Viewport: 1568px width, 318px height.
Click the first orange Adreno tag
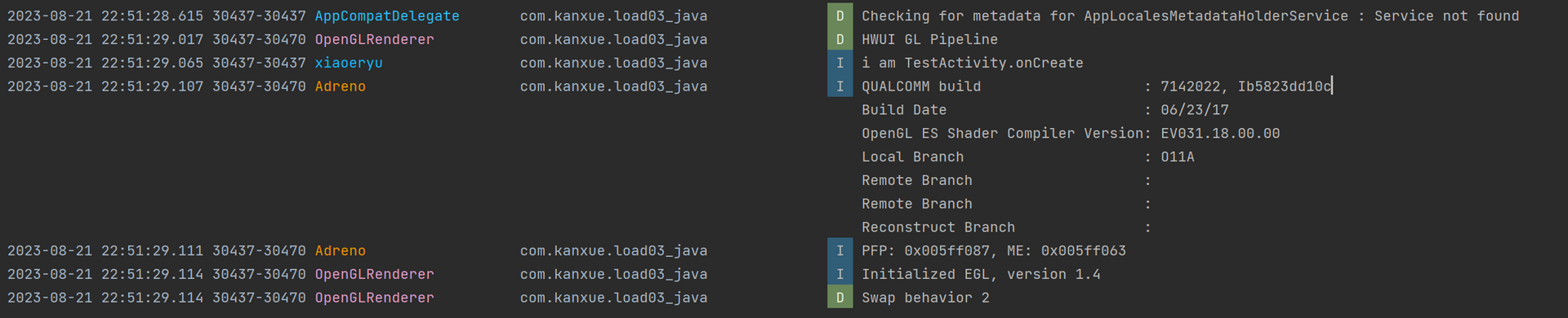pyautogui.click(x=340, y=86)
